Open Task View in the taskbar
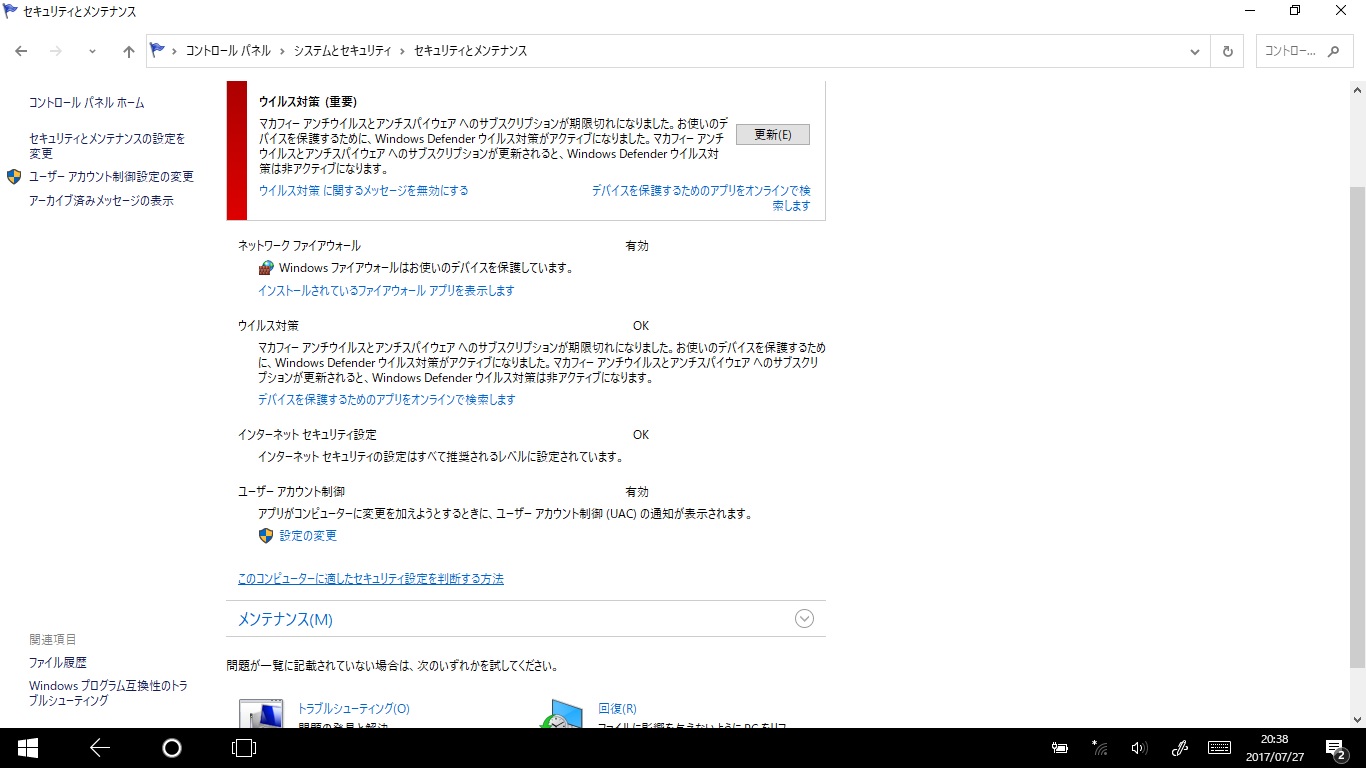The height and width of the screenshot is (768, 1366). coord(244,747)
